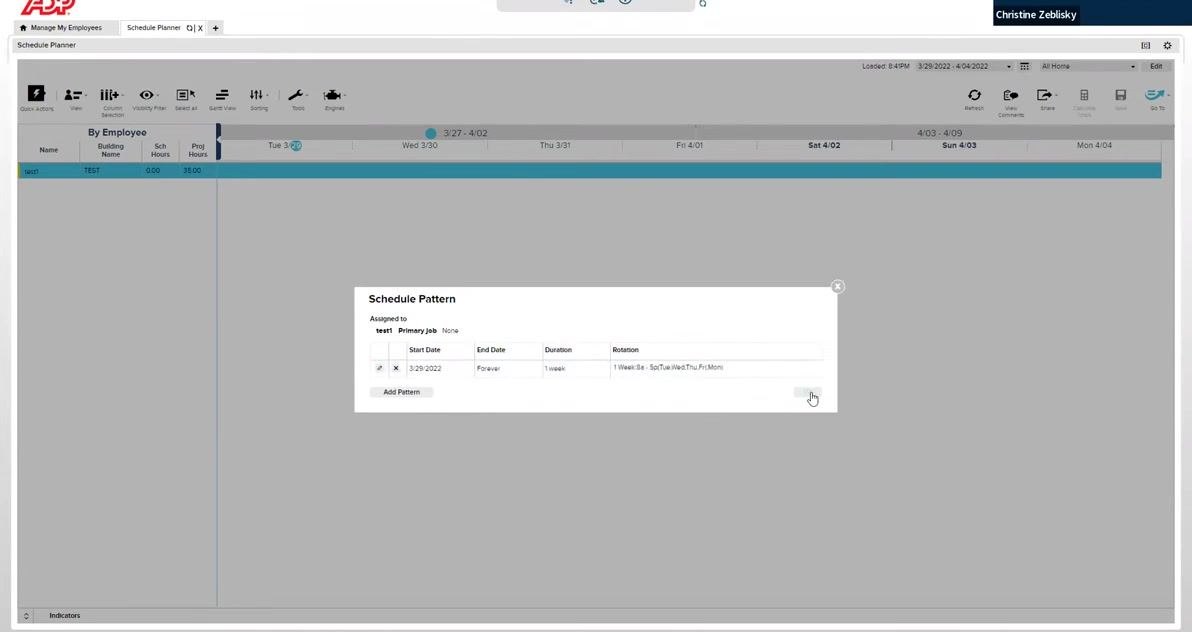Click the Sun 4/03 day header
This screenshot has width=1192, height=632.
pos(959,145)
